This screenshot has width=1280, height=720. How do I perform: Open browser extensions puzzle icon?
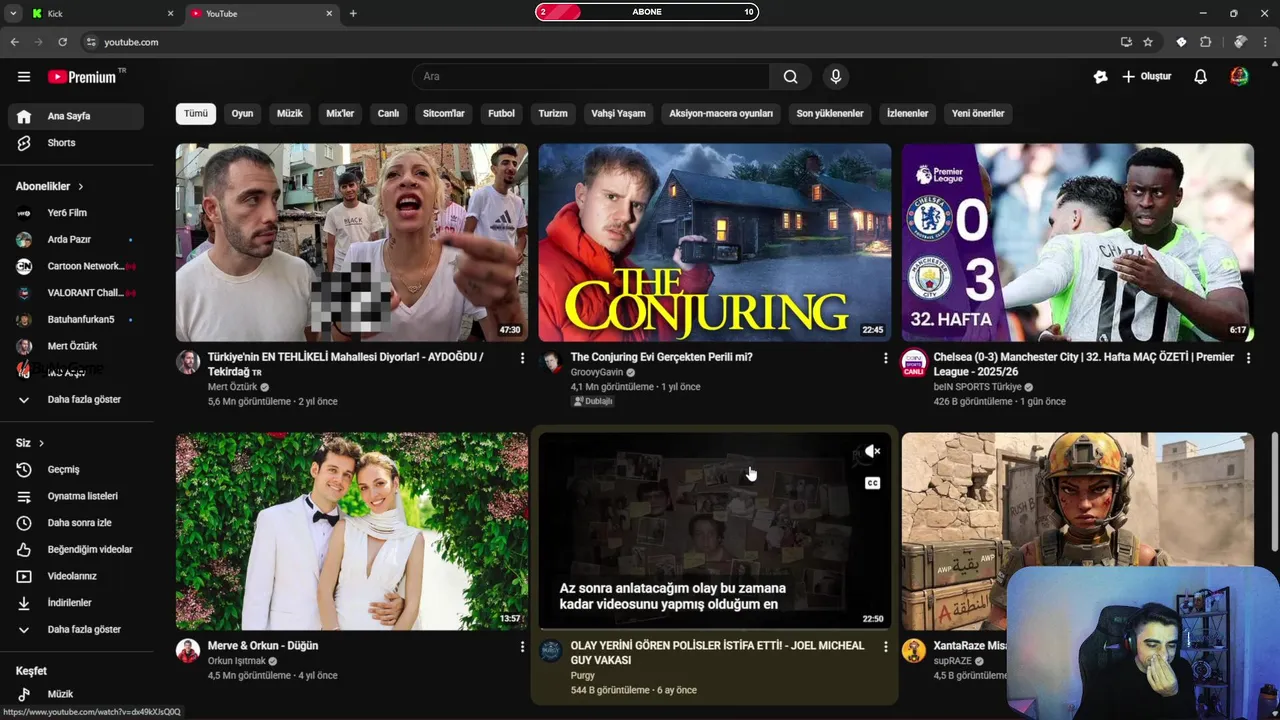coord(1205,42)
